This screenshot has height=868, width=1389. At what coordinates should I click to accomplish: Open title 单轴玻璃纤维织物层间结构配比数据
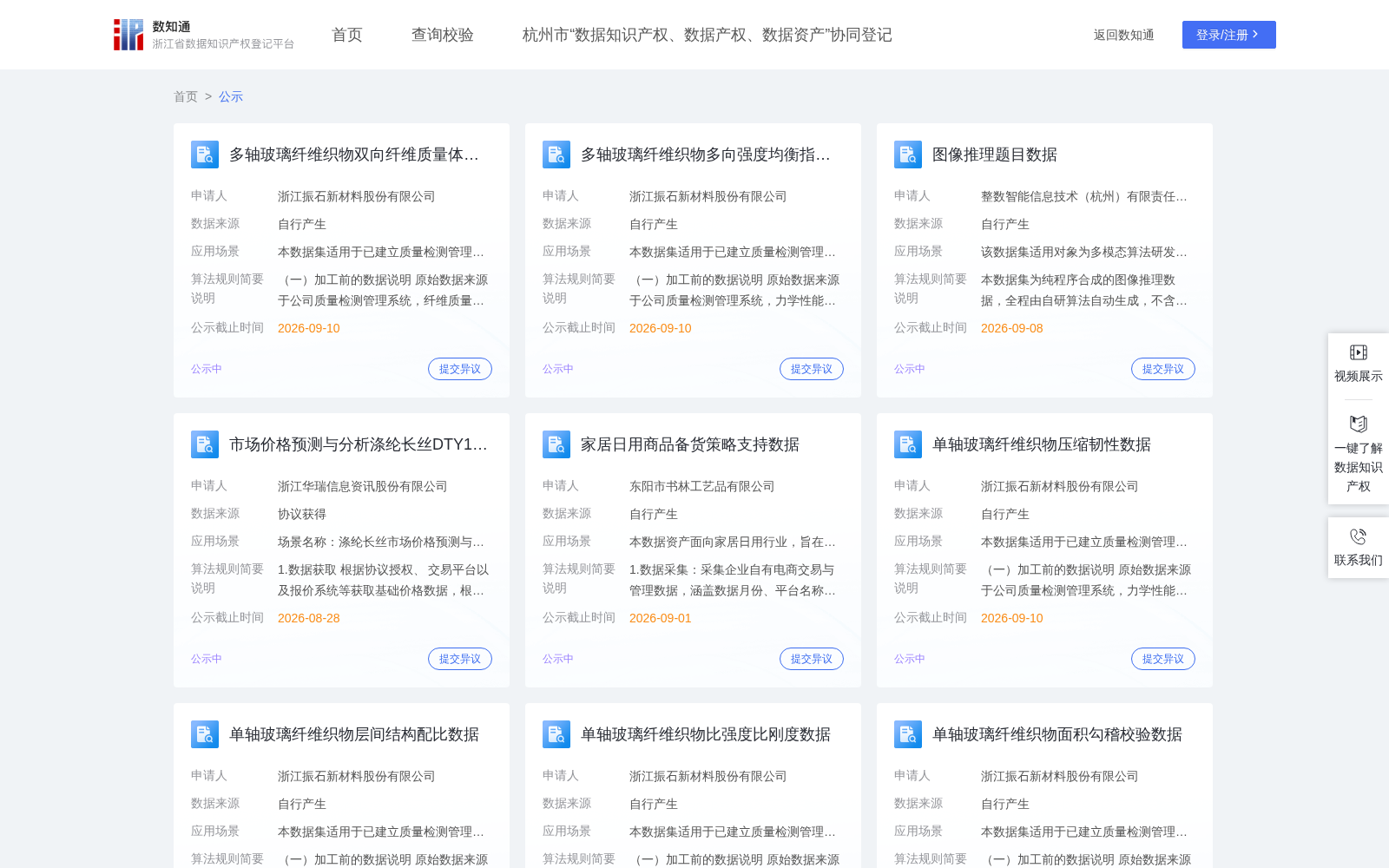[x=354, y=734]
